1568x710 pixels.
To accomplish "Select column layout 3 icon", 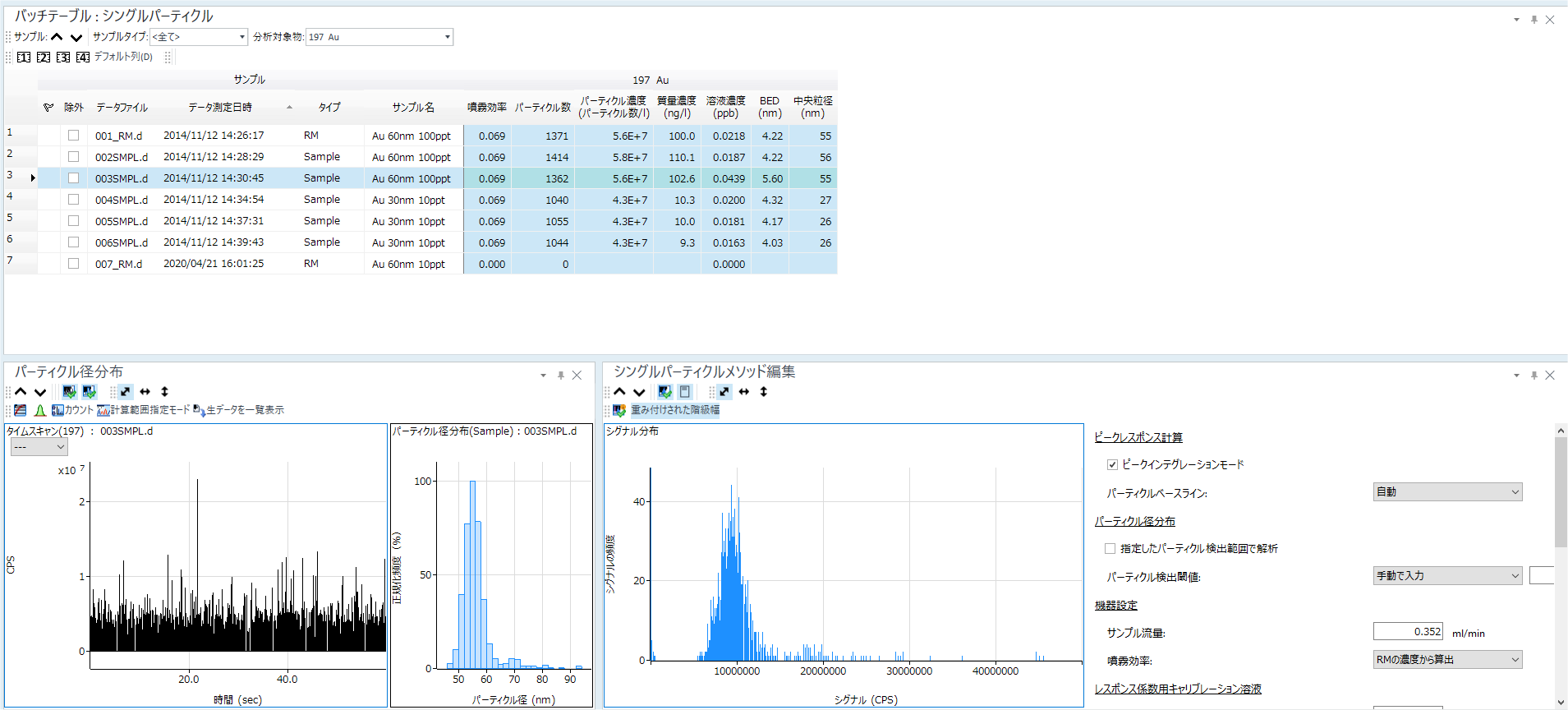I will pos(63,57).
